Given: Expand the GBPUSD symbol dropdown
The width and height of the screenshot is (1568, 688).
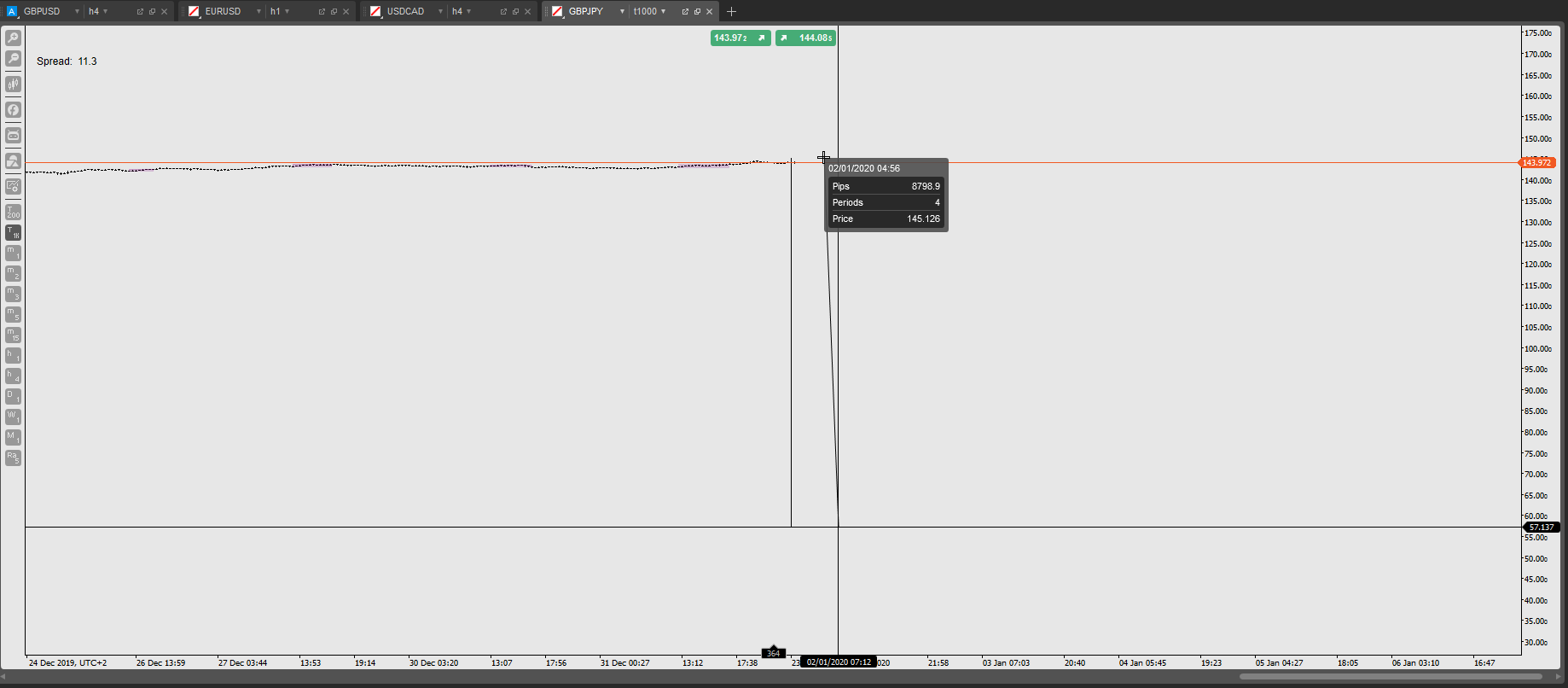Looking at the screenshot, I should (77, 11).
